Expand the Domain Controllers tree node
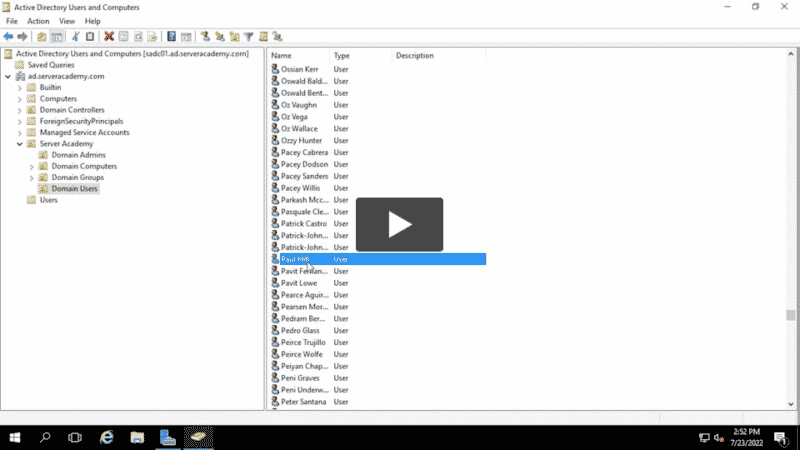800x450 pixels. click(x=19, y=110)
